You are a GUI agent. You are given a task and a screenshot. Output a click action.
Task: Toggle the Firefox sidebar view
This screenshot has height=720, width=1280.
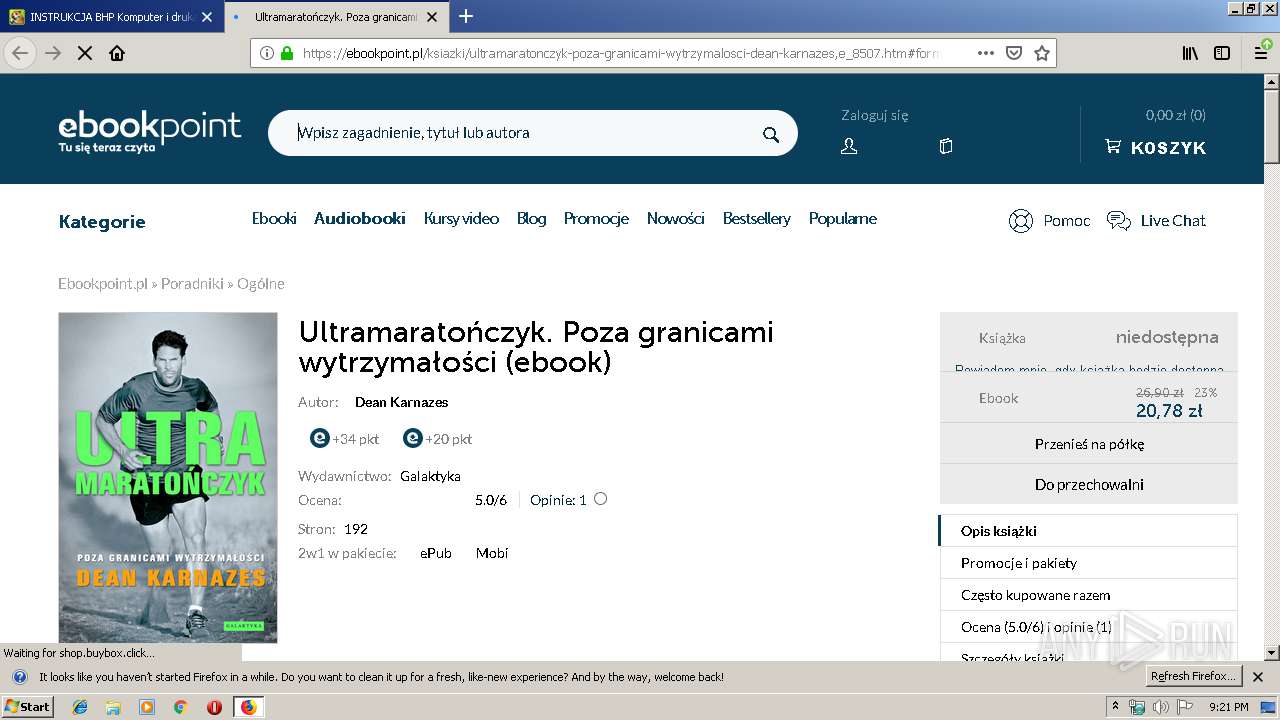click(x=1222, y=53)
